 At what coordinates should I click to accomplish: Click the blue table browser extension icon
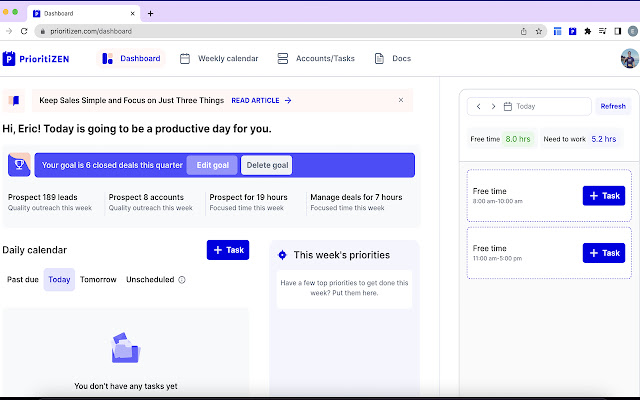[558, 31]
